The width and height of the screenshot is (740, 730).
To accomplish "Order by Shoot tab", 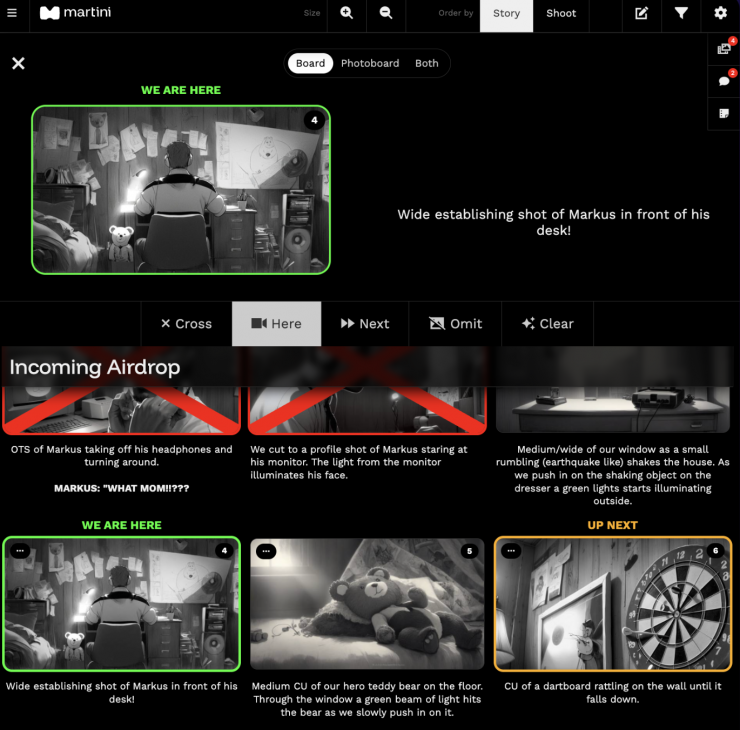I will [x=561, y=14].
